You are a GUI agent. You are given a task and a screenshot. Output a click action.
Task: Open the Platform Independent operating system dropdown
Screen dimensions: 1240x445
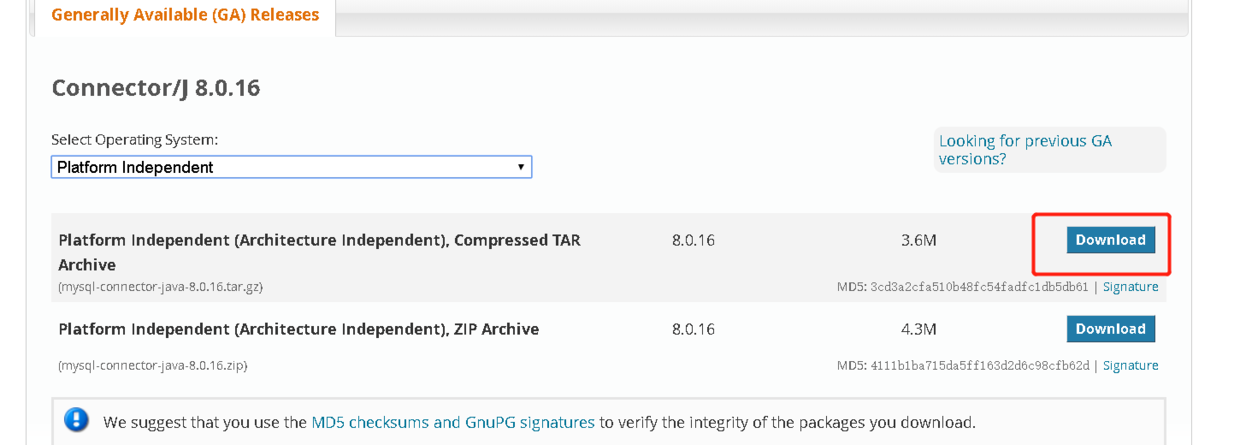pyautogui.click(x=291, y=167)
